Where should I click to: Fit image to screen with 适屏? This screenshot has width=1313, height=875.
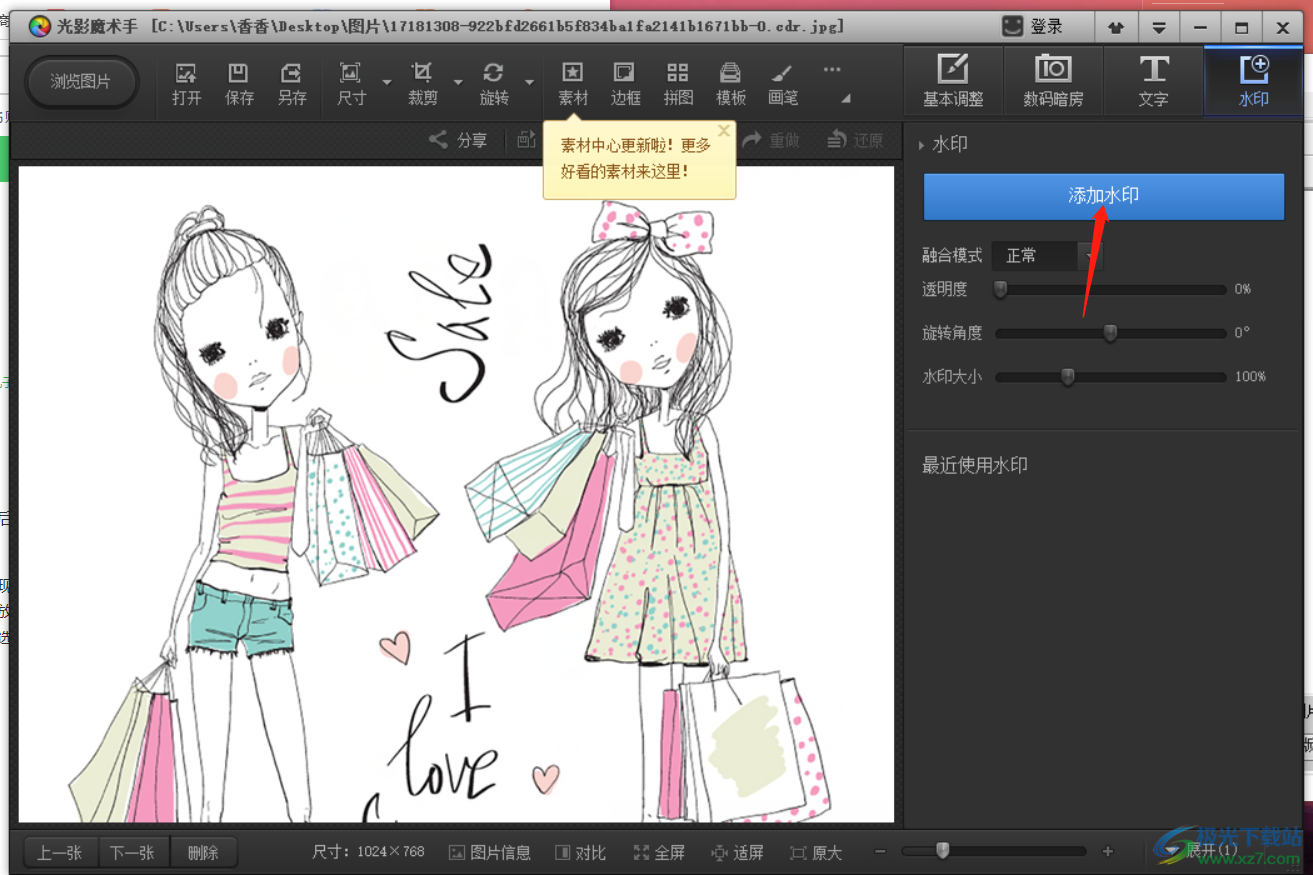737,853
